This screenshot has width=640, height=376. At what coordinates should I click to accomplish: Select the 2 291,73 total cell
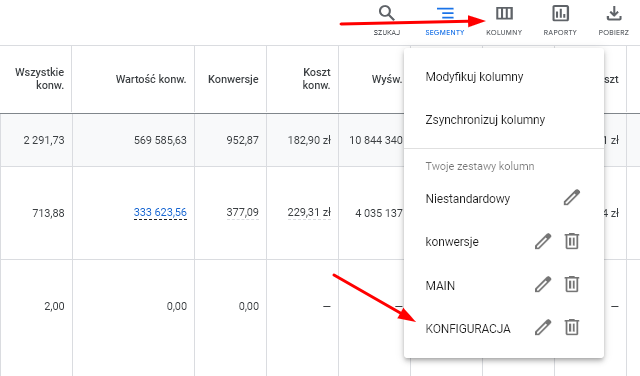(x=44, y=140)
